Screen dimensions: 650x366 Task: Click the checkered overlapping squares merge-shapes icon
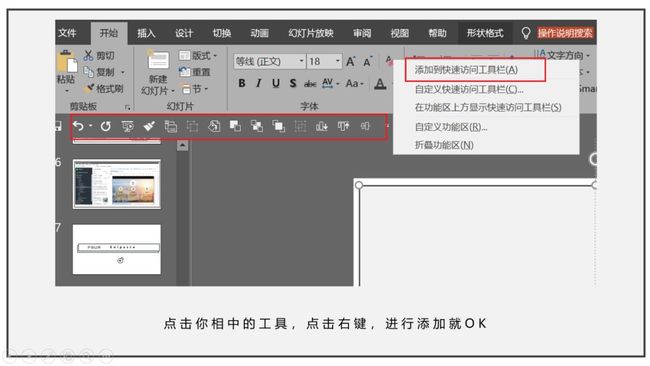[x=257, y=126]
